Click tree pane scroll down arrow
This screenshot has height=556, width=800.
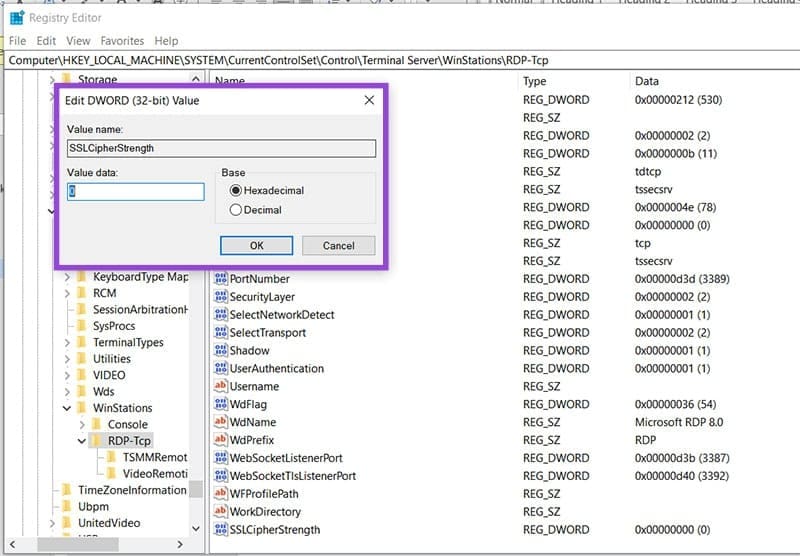(196, 528)
